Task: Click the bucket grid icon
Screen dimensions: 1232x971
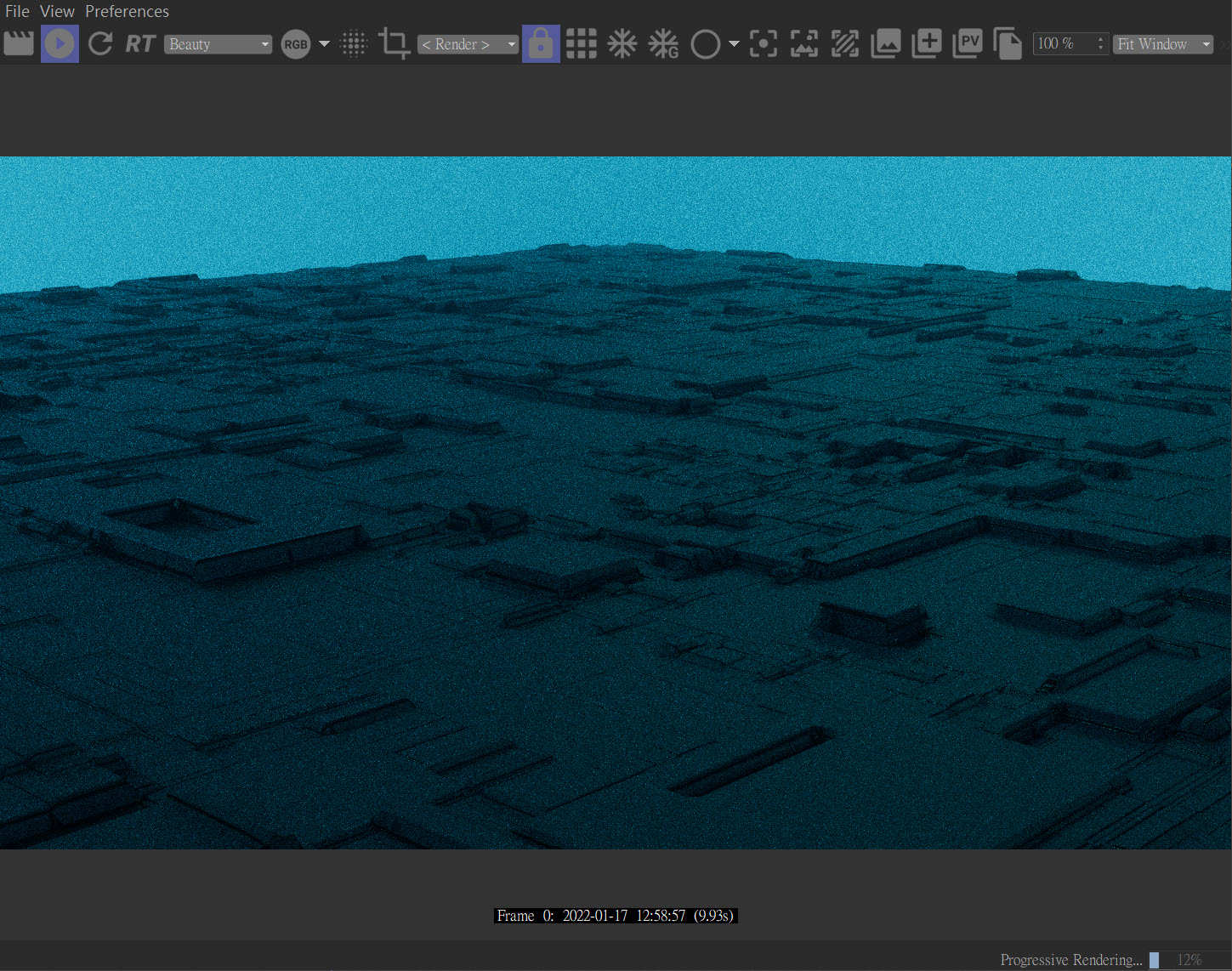Action: [582, 43]
